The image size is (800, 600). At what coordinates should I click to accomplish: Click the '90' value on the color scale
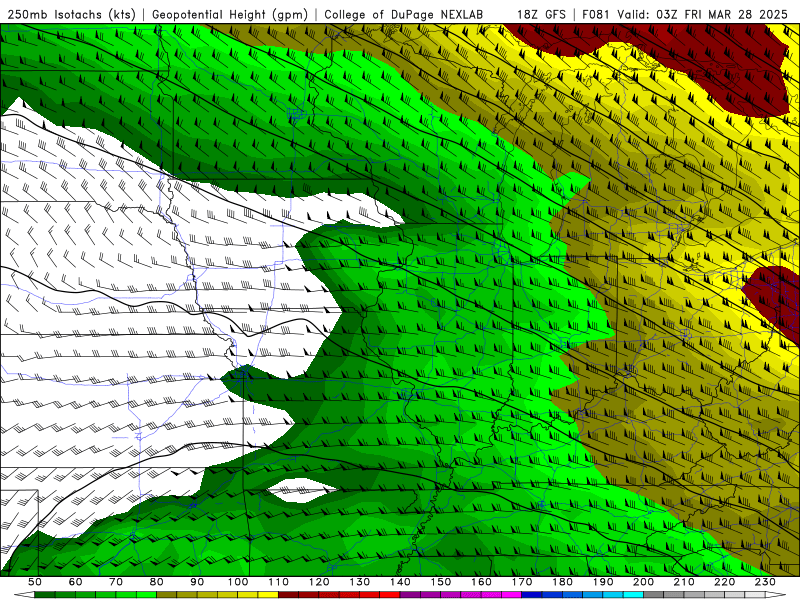[x=197, y=582]
